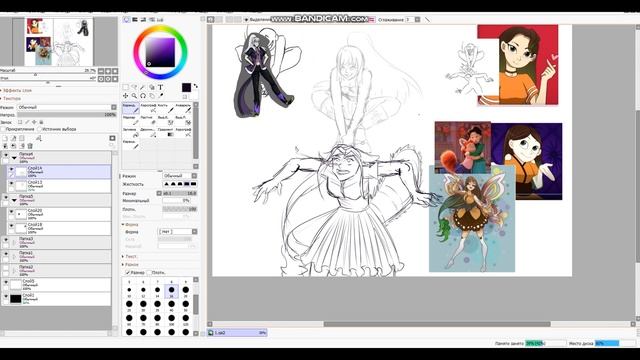The image size is (640, 360).
Task: Set the flattest brush hardness shape
Action: [193, 184]
